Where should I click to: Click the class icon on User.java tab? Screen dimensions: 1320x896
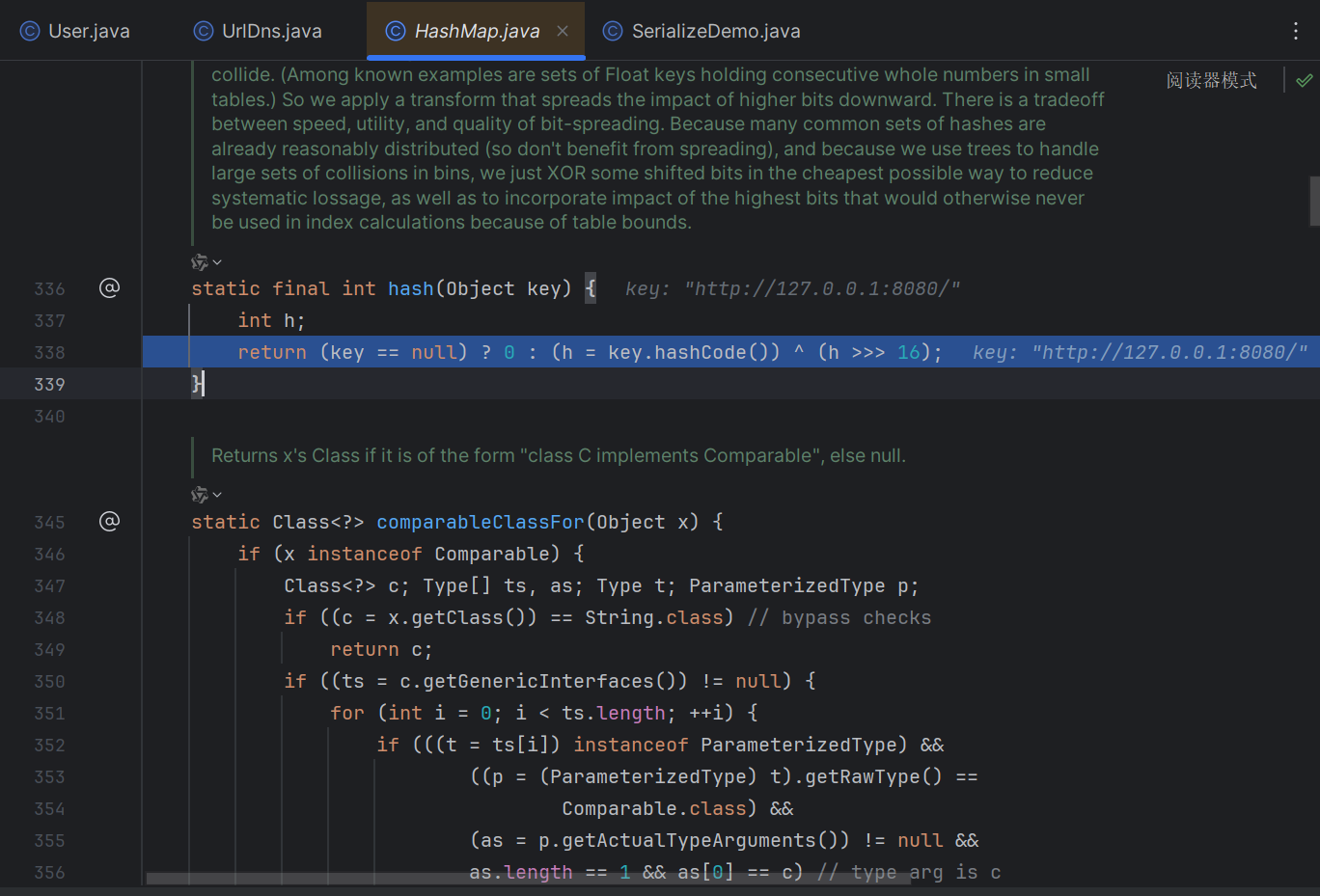click(x=30, y=31)
